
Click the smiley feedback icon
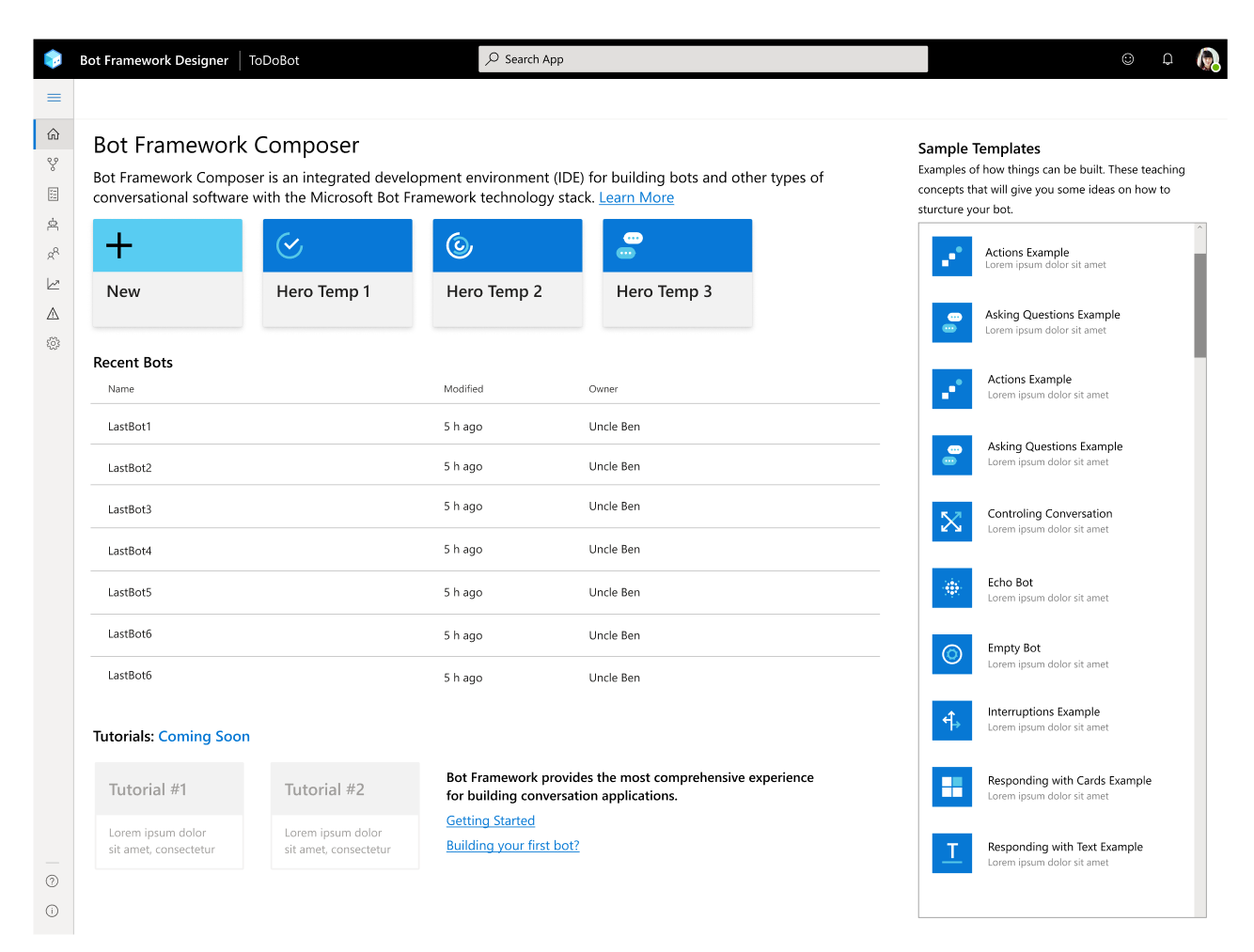(1128, 59)
